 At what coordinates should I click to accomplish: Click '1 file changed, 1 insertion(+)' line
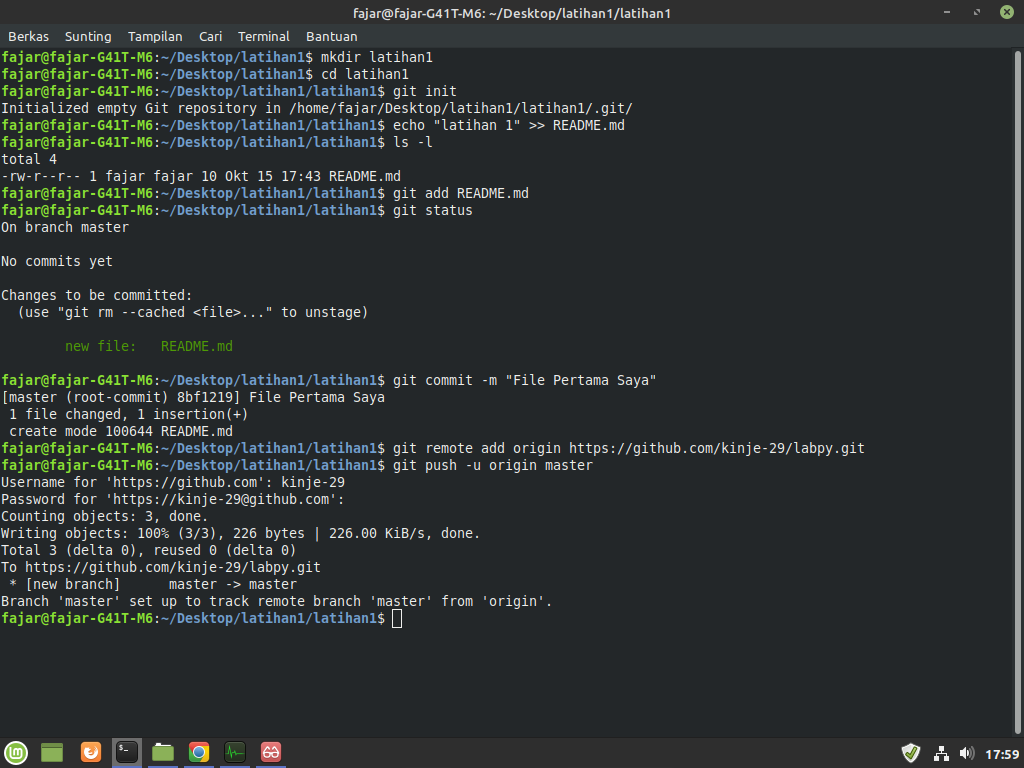129,415
